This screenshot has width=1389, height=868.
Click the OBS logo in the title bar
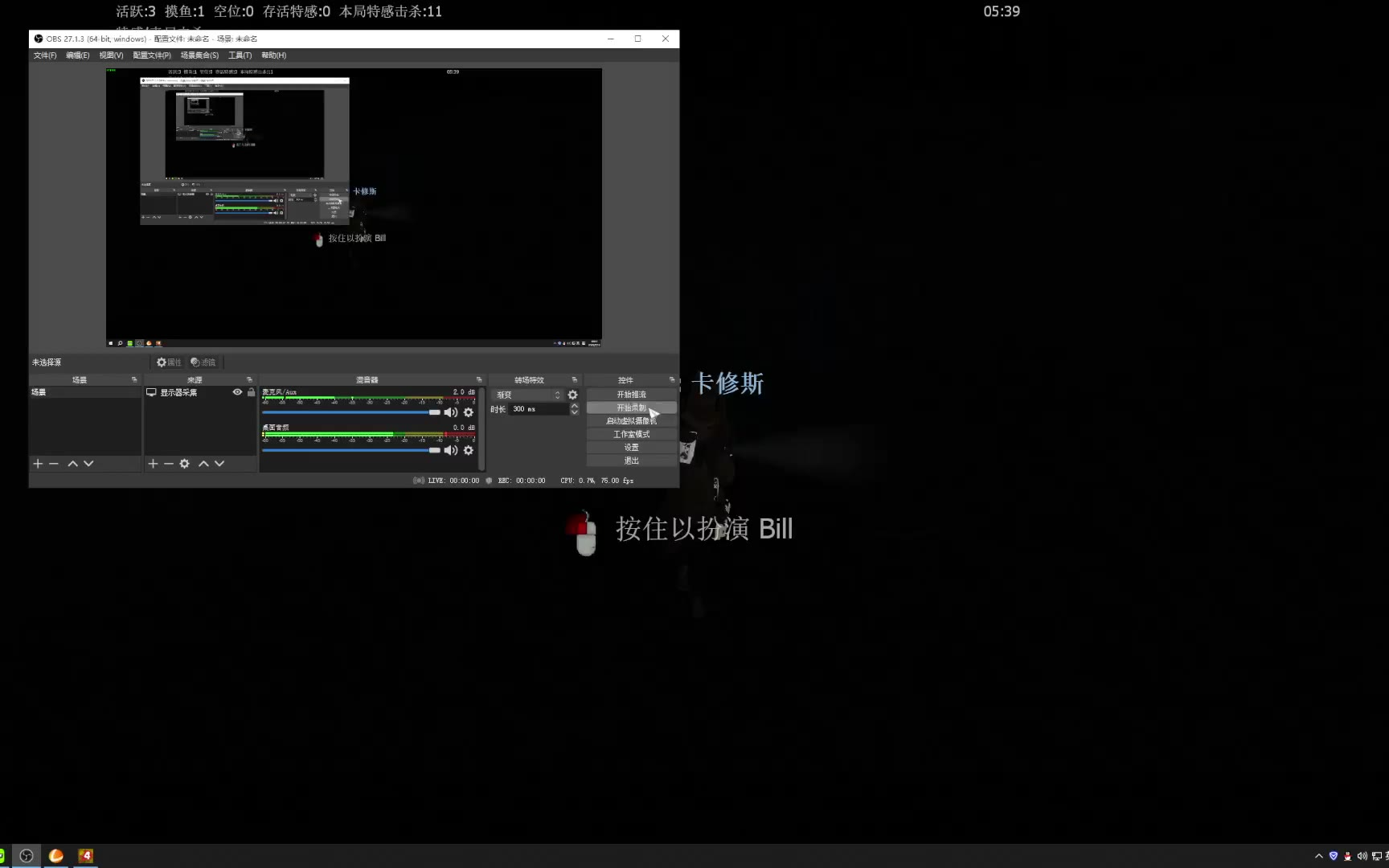(39, 39)
